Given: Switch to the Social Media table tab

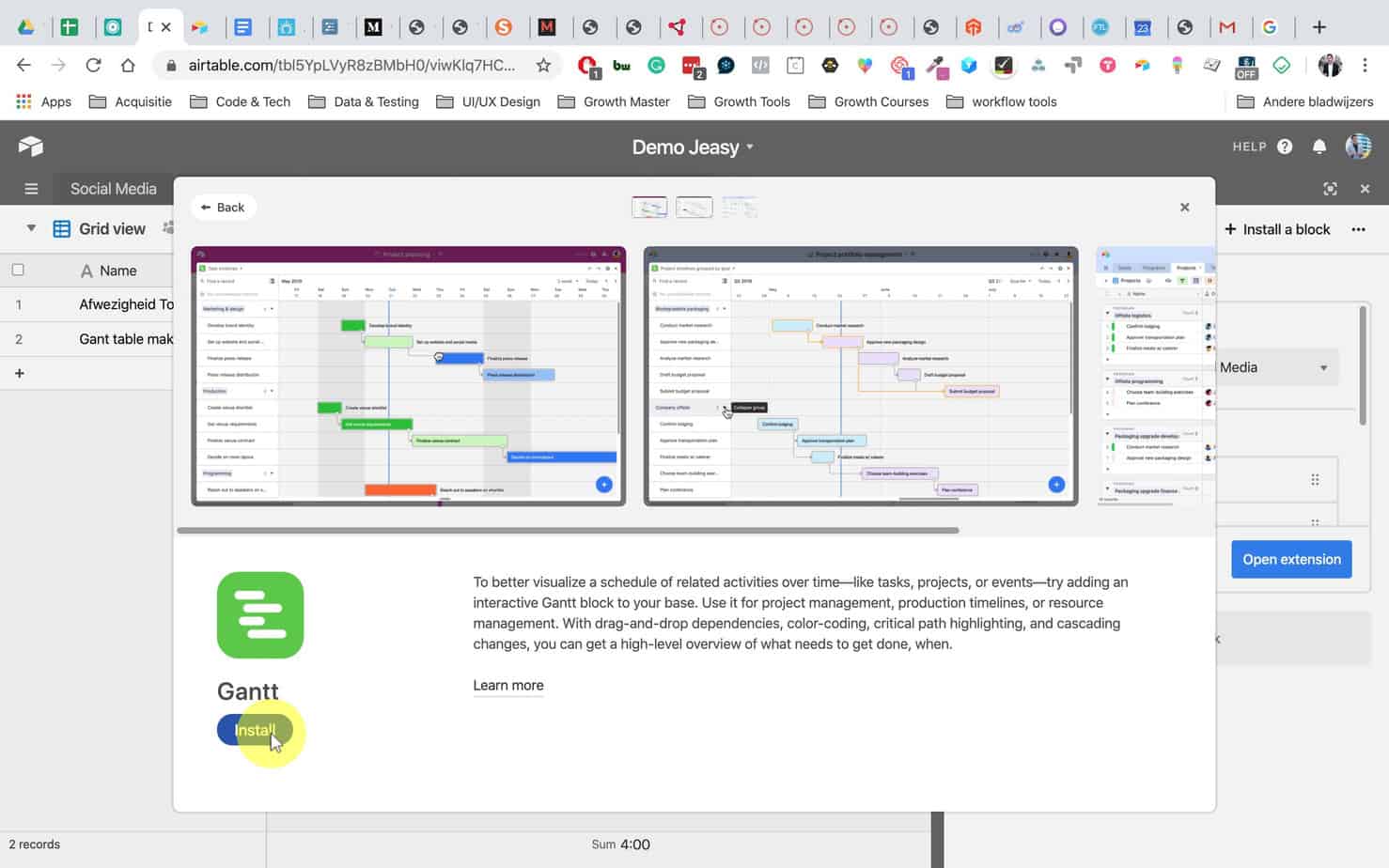Looking at the screenshot, I should (x=113, y=189).
